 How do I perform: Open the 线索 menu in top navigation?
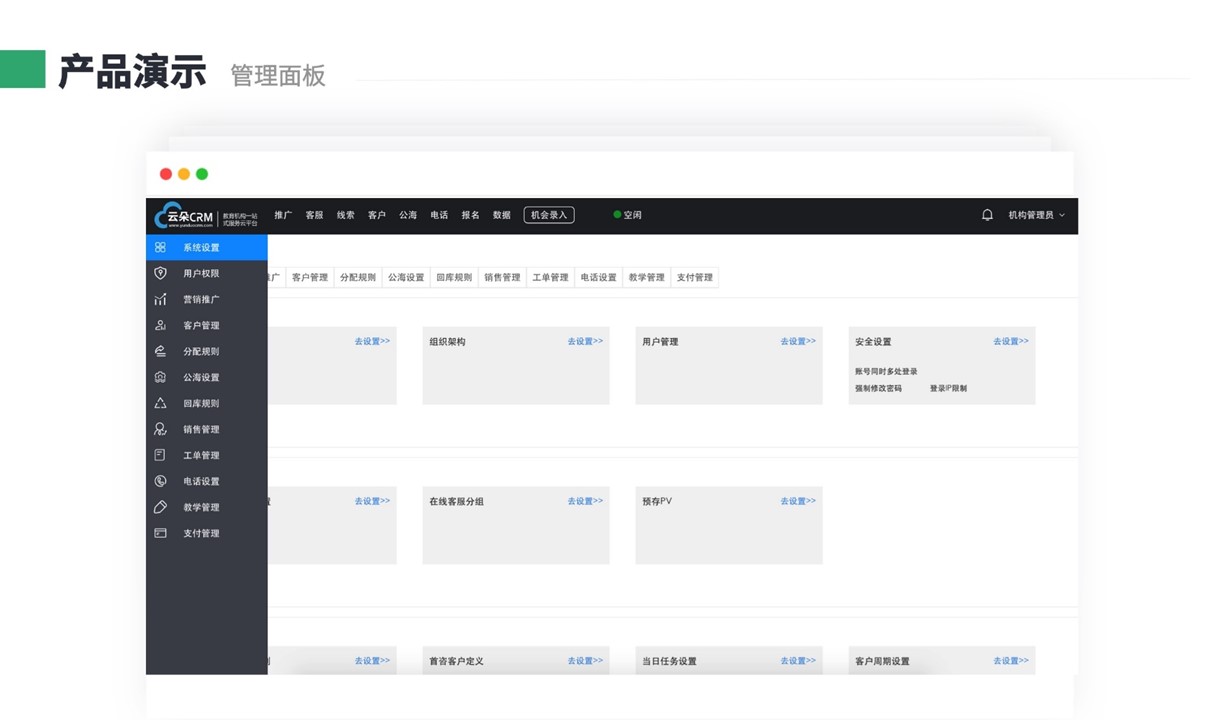tap(345, 215)
